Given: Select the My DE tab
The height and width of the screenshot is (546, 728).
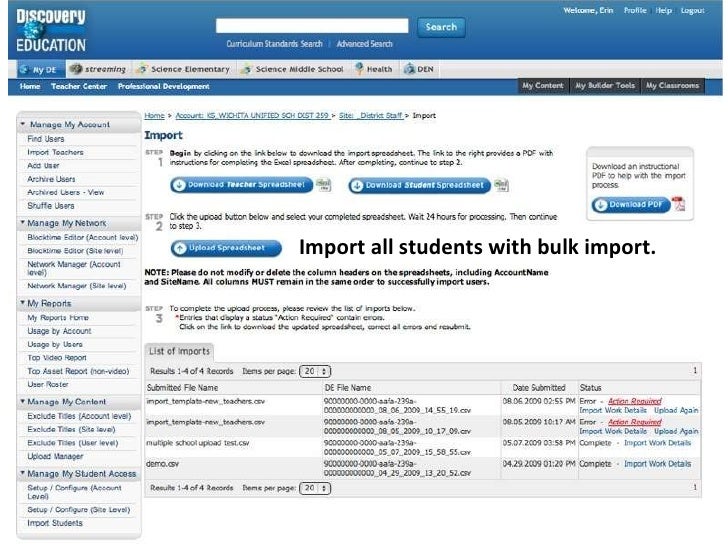Looking at the screenshot, I should pyautogui.click(x=39, y=70).
